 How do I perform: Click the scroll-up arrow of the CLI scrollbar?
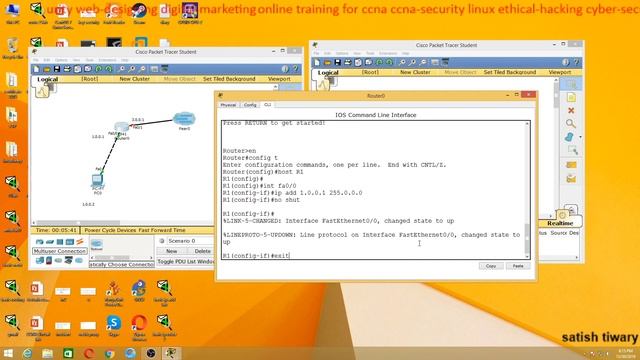click(527, 124)
